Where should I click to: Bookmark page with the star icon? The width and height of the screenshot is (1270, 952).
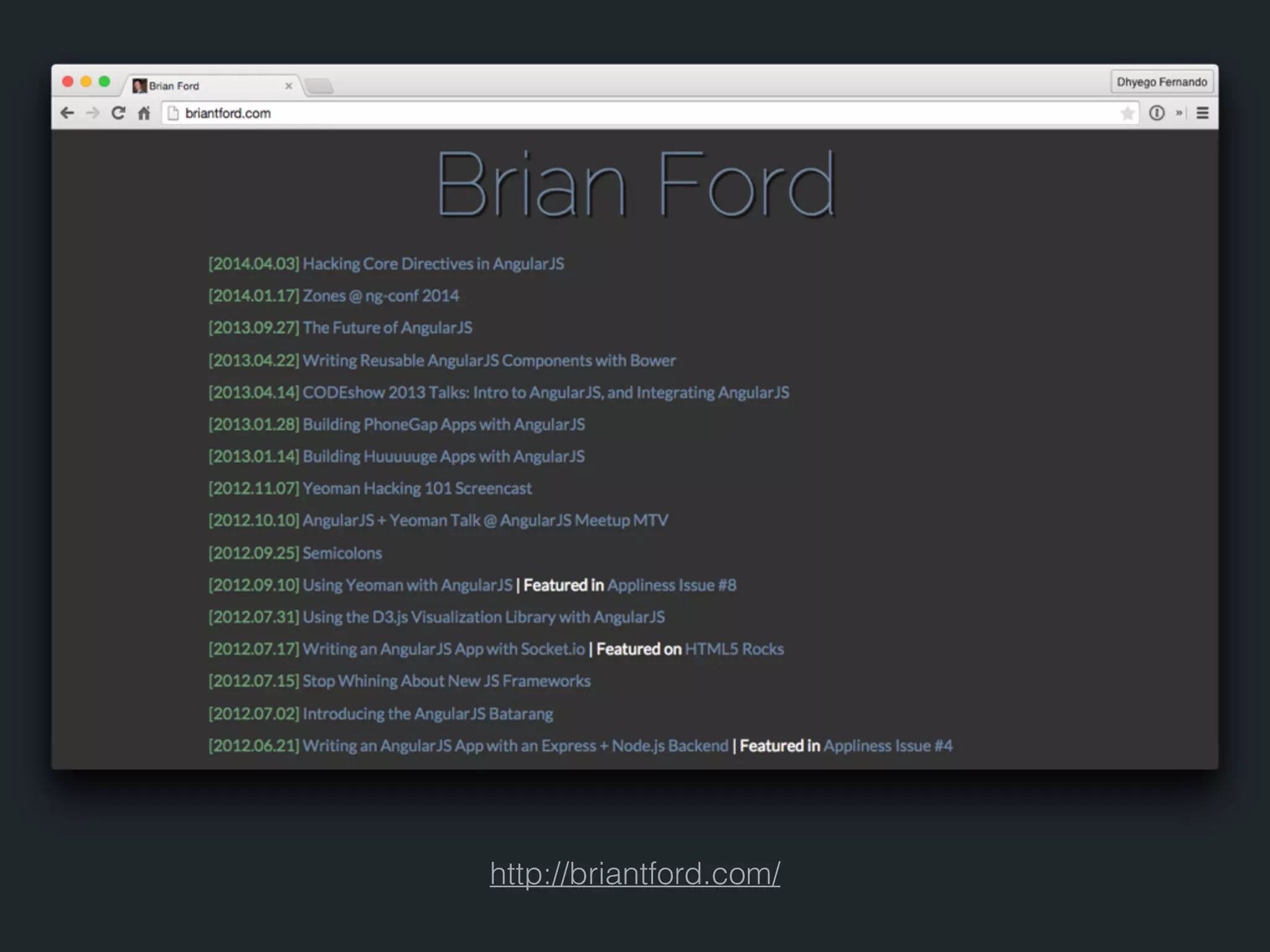[x=1127, y=113]
